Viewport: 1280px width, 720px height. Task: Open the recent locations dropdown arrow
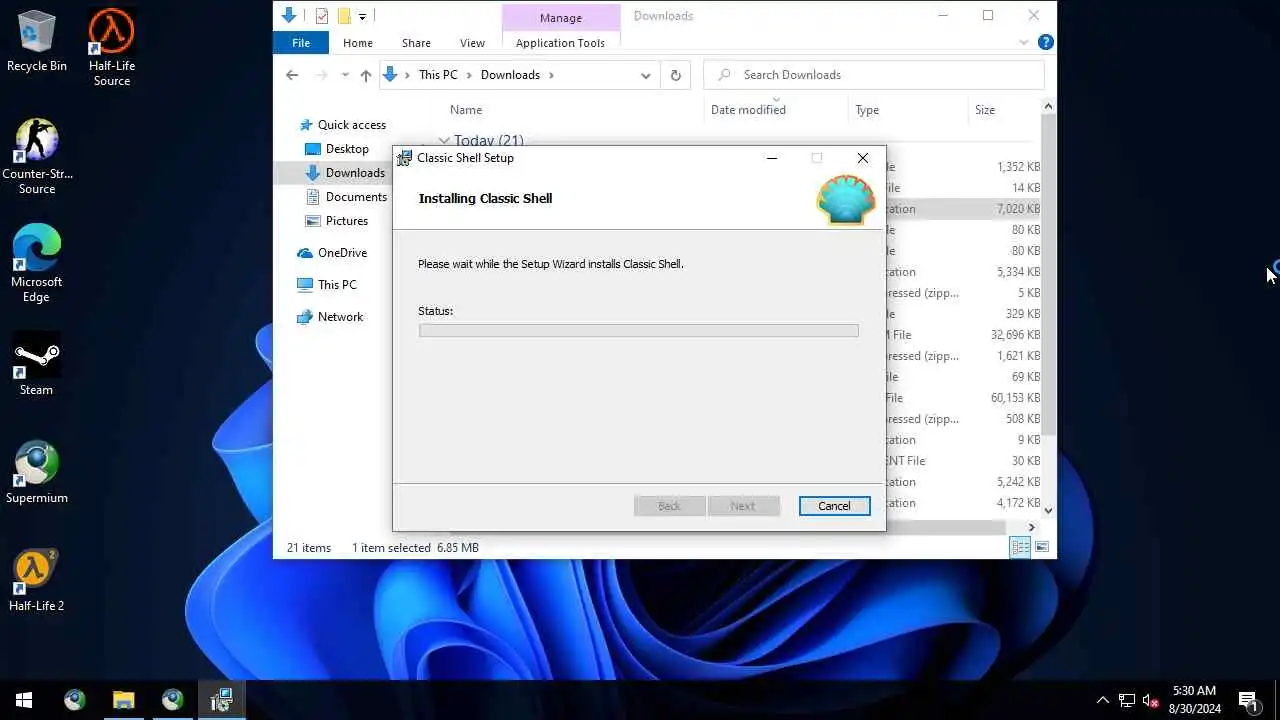click(345, 75)
